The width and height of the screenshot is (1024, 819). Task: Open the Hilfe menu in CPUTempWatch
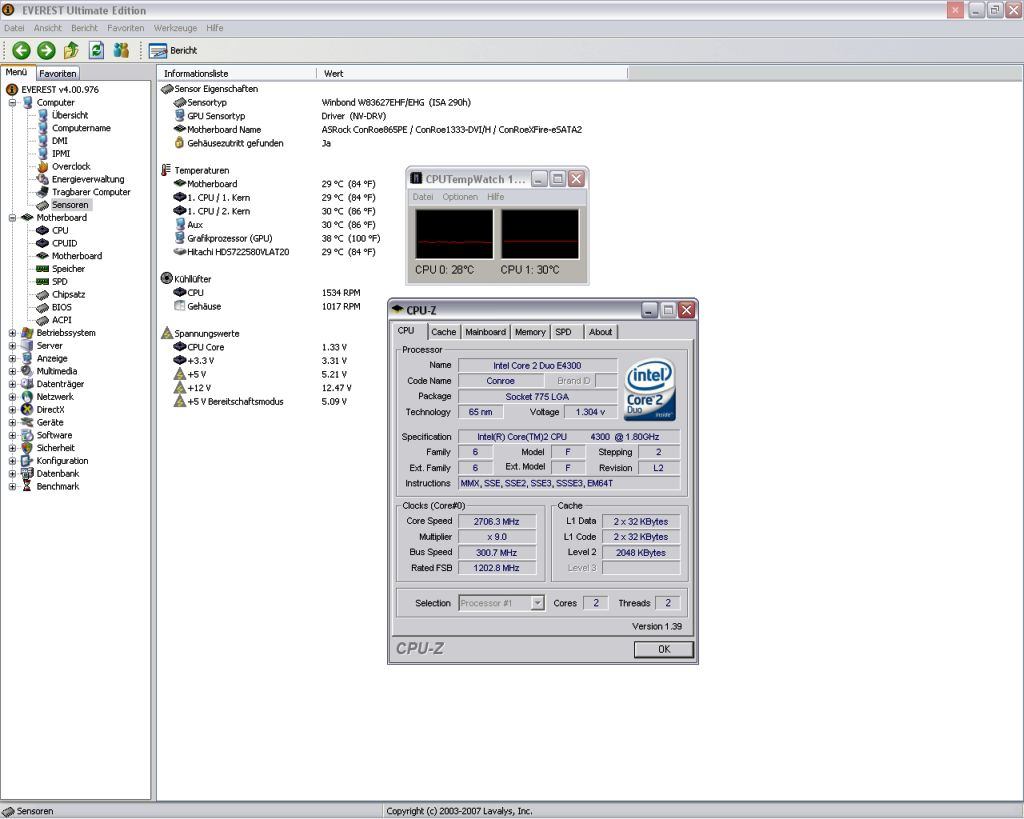495,197
